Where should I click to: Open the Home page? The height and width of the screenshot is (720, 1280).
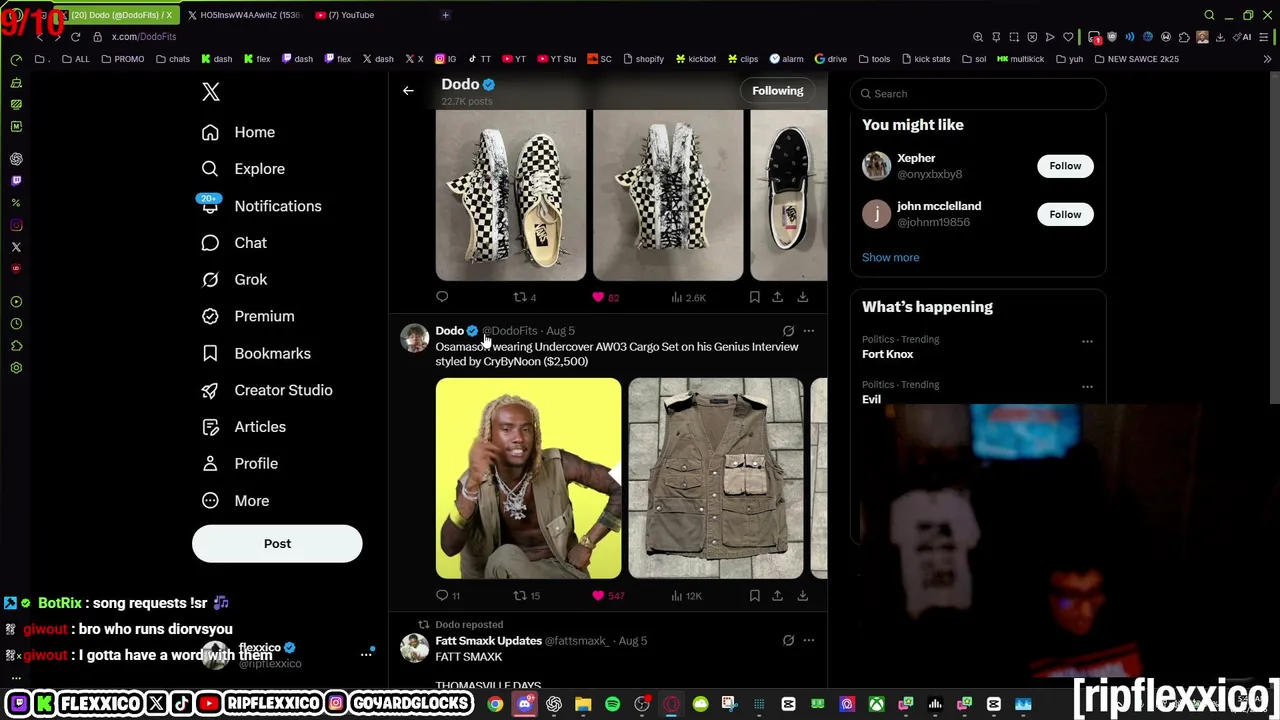click(x=238, y=132)
